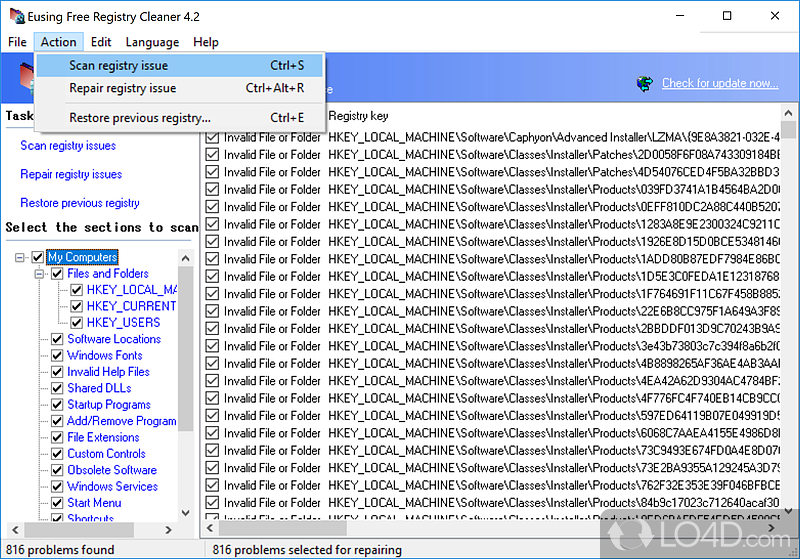The width and height of the screenshot is (800, 559).
Task: Uncheck the Windows Fonts section checkbox
Action: [58, 355]
